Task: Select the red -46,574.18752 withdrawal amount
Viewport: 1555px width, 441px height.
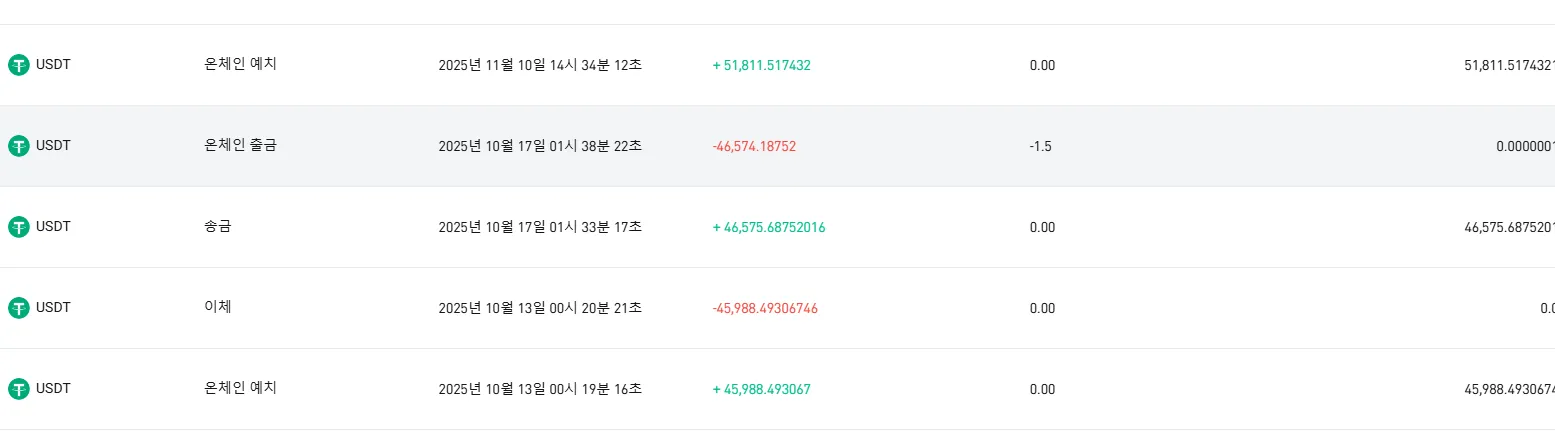Action: click(754, 146)
